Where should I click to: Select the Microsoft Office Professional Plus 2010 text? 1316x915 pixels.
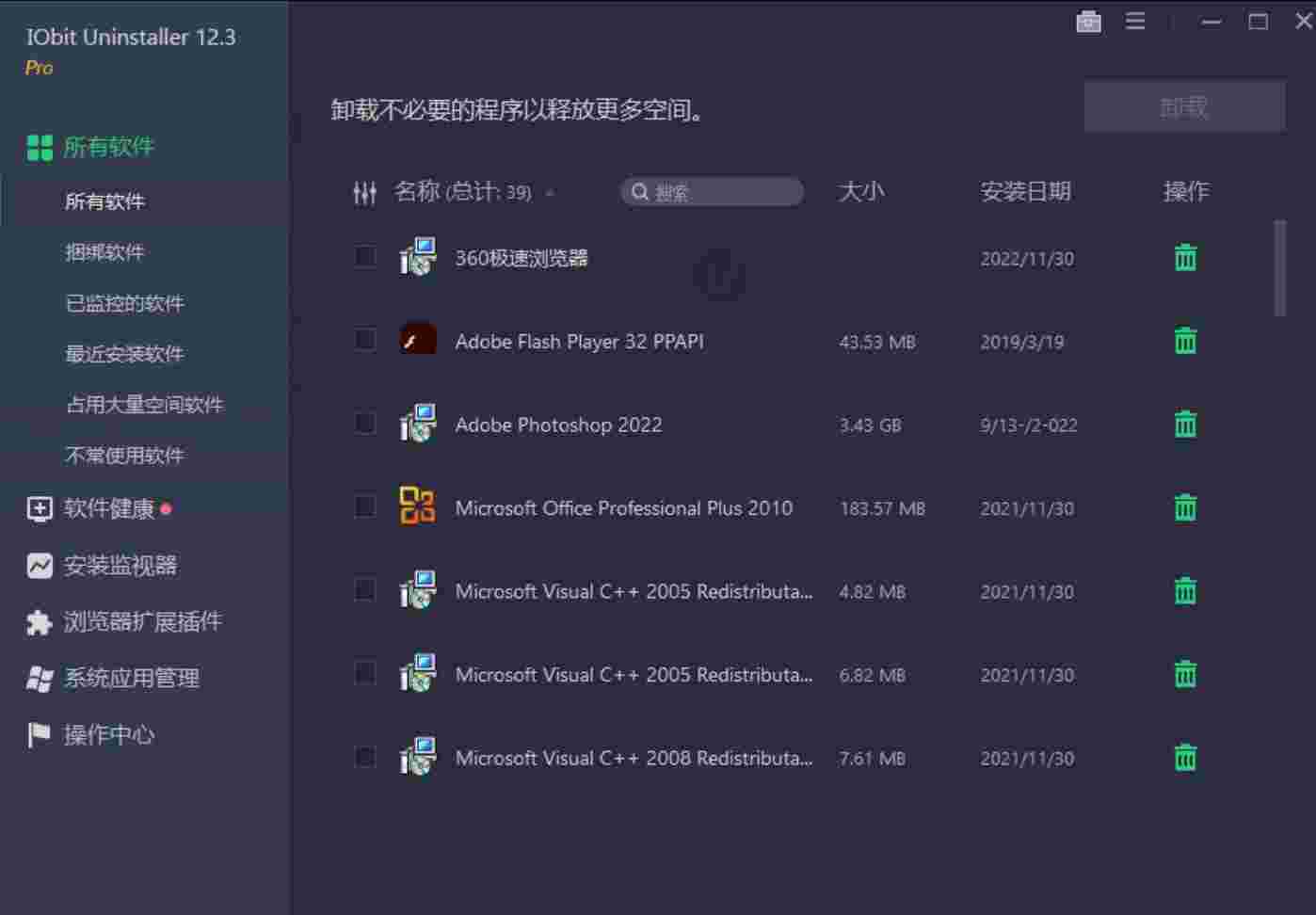[623, 508]
